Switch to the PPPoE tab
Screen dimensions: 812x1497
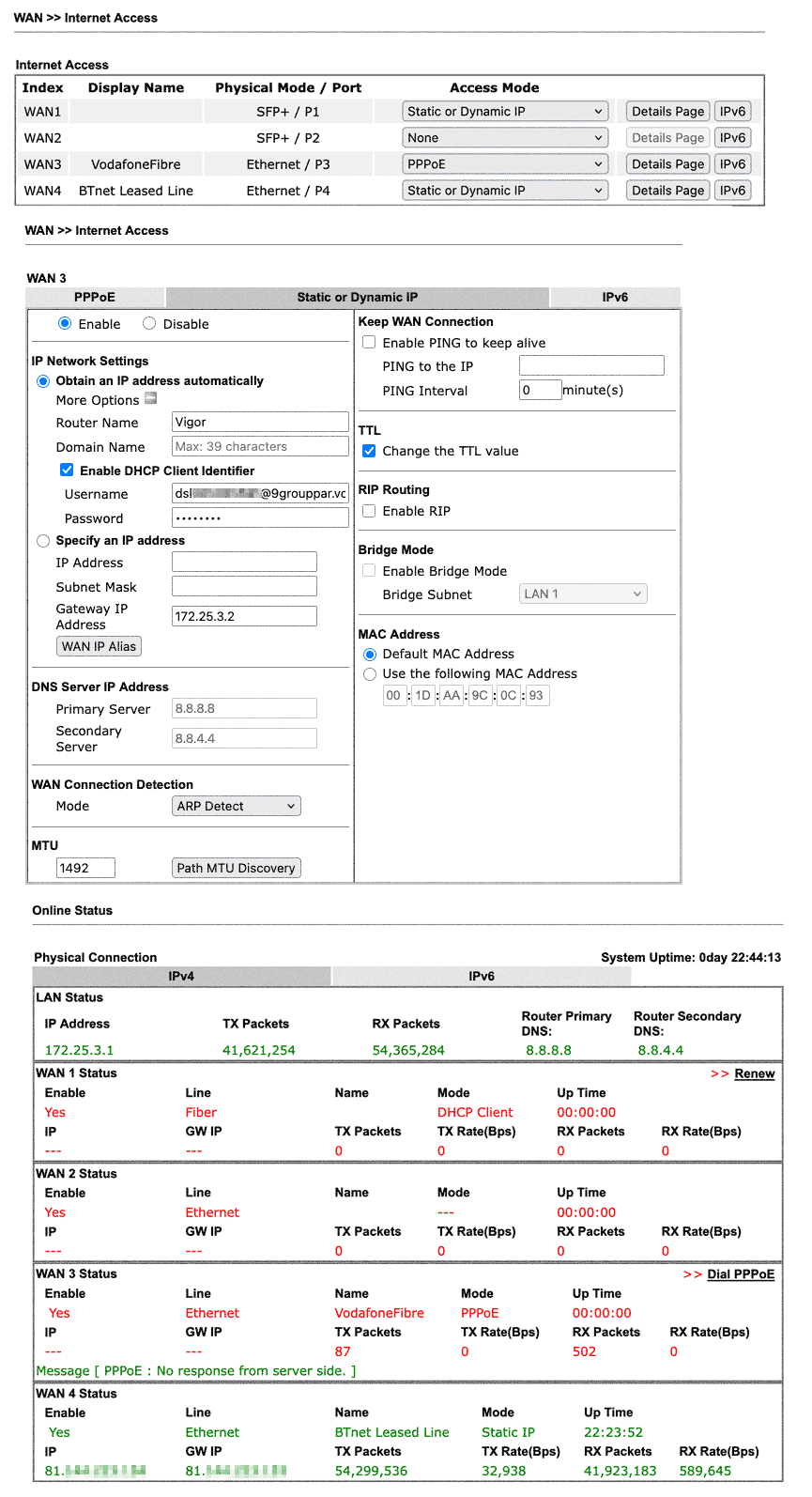95,297
